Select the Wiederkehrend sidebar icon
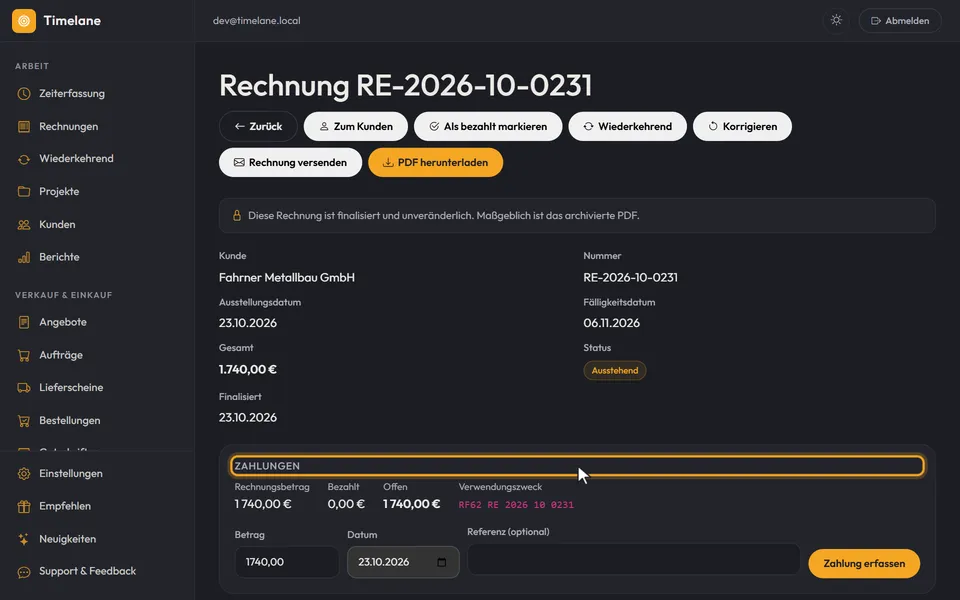Screen dimensions: 960x600 click(24, 159)
